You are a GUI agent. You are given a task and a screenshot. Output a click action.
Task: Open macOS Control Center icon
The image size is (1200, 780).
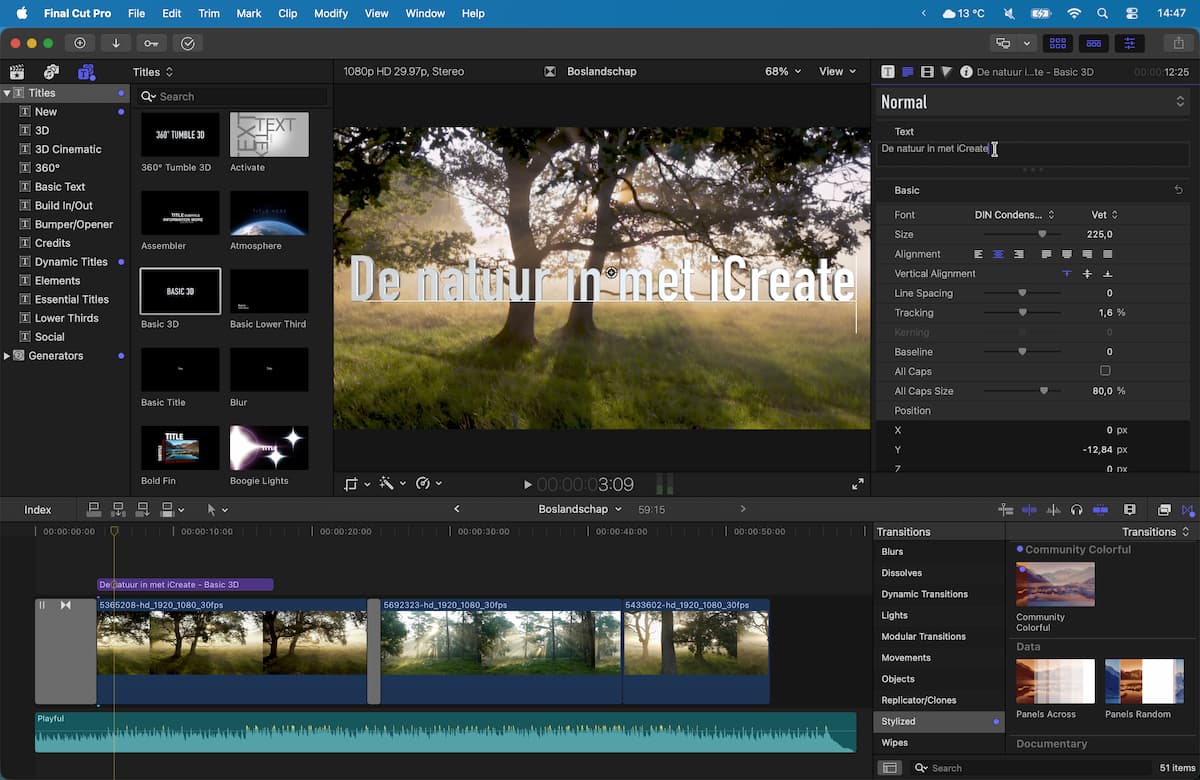[1131, 13]
